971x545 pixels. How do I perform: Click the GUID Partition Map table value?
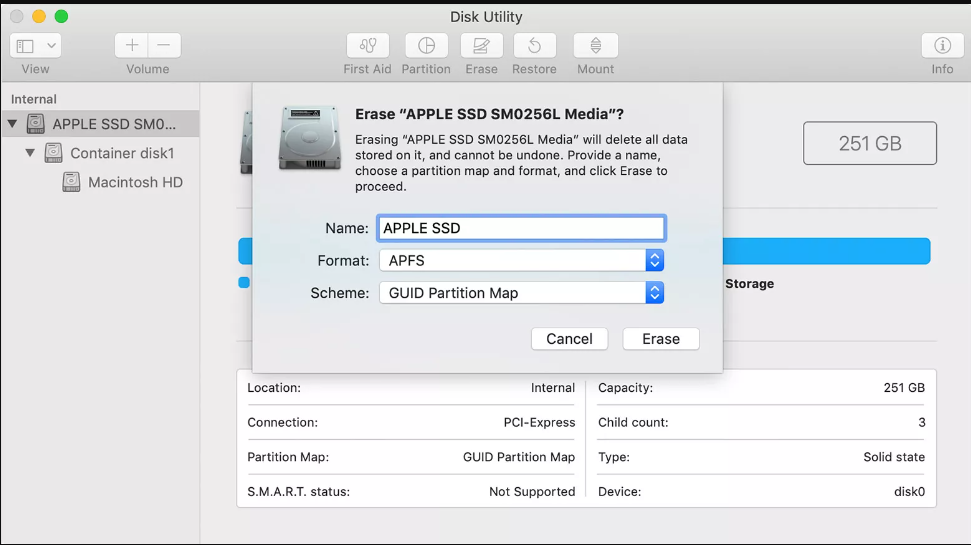519,457
